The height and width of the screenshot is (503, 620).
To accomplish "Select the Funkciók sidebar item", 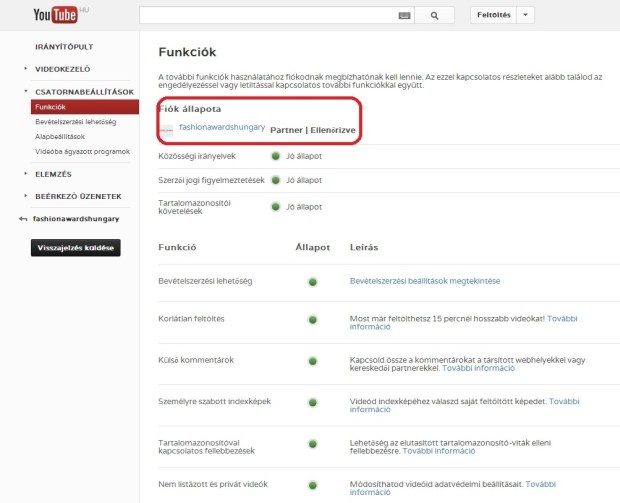I will [85, 107].
